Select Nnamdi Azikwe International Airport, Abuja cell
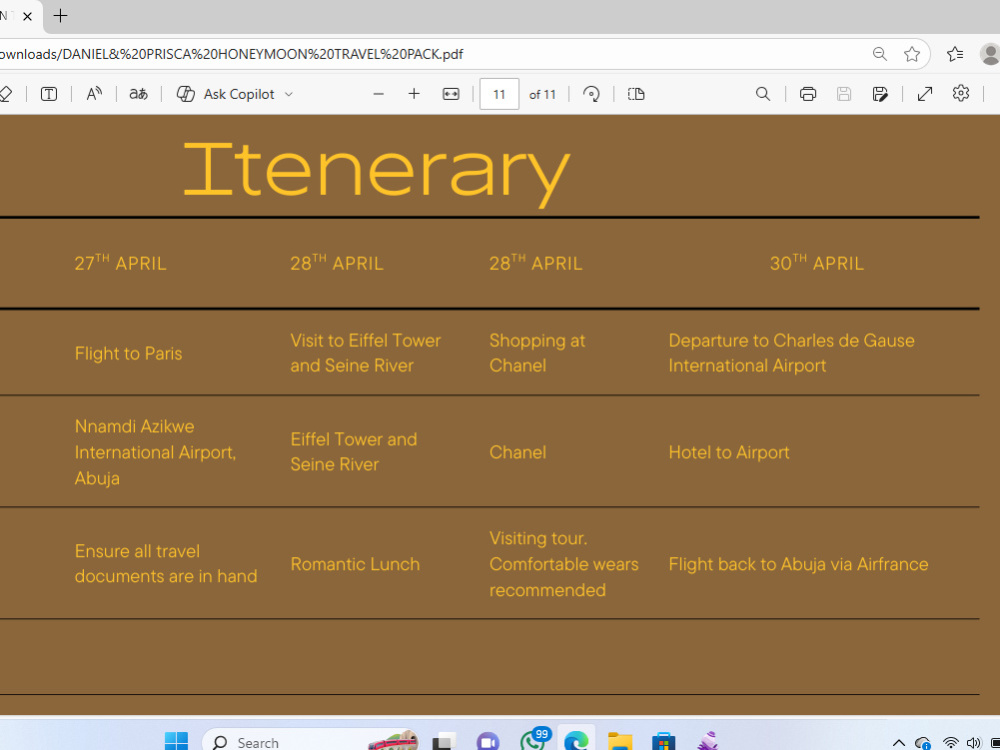 click(155, 452)
